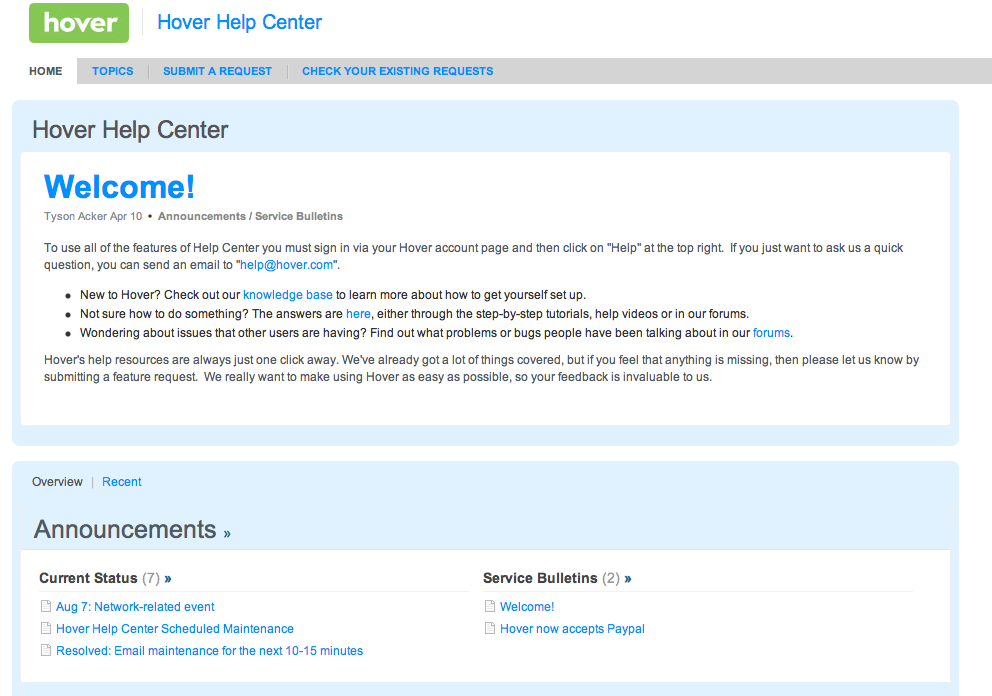Select Check Your Existing Requests tab
The image size is (992, 696).
(x=397, y=71)
